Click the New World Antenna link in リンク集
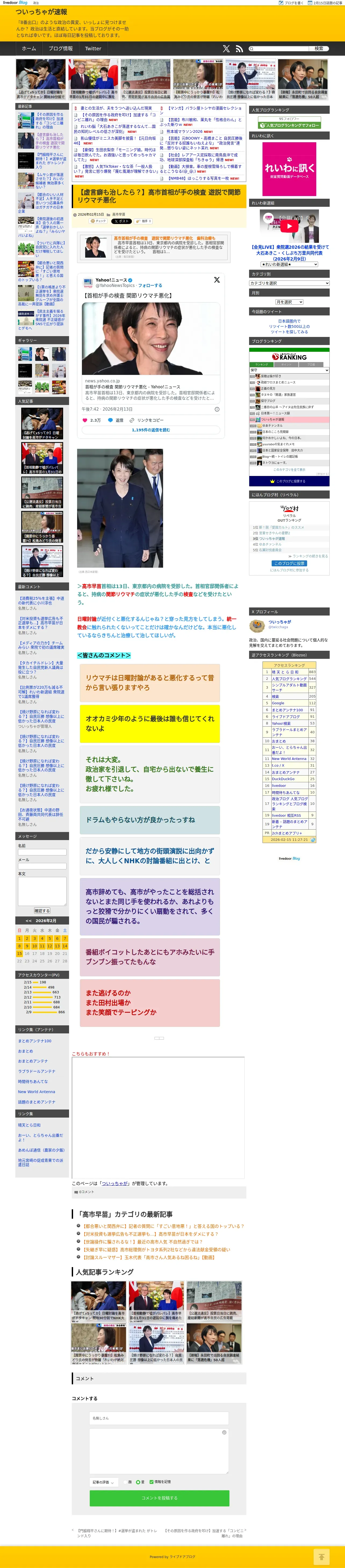Image resolution: width=345 pixels, height=1568 pixels. pyautogui.click(x=37, y=1091)
